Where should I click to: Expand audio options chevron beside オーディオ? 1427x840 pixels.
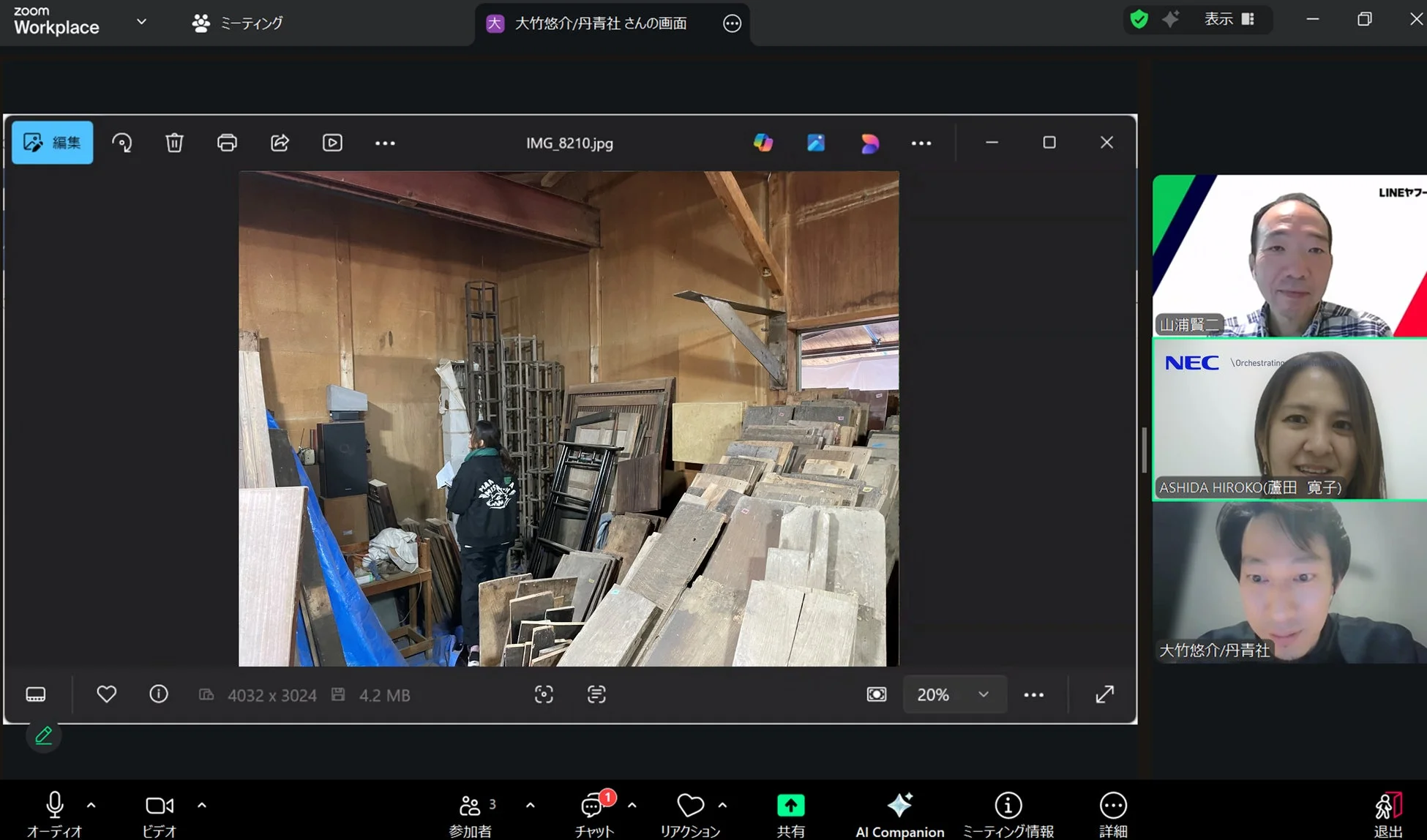pyautogui.click(x=91, y=805)
